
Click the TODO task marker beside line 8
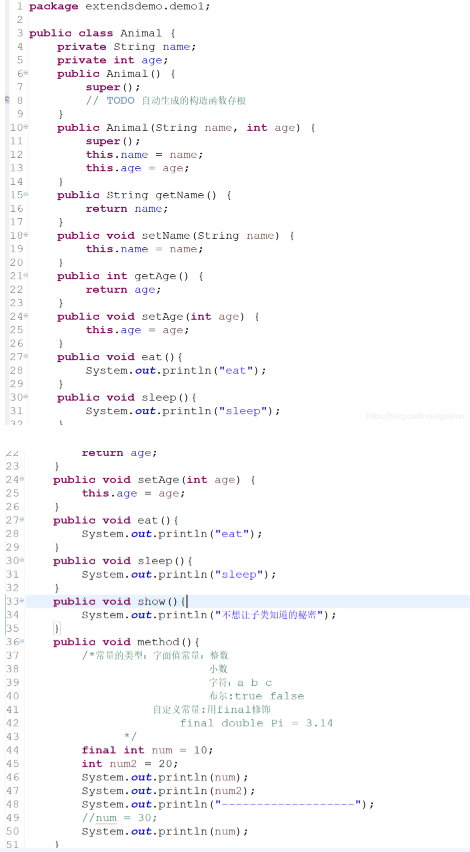(x=7, y=100)
